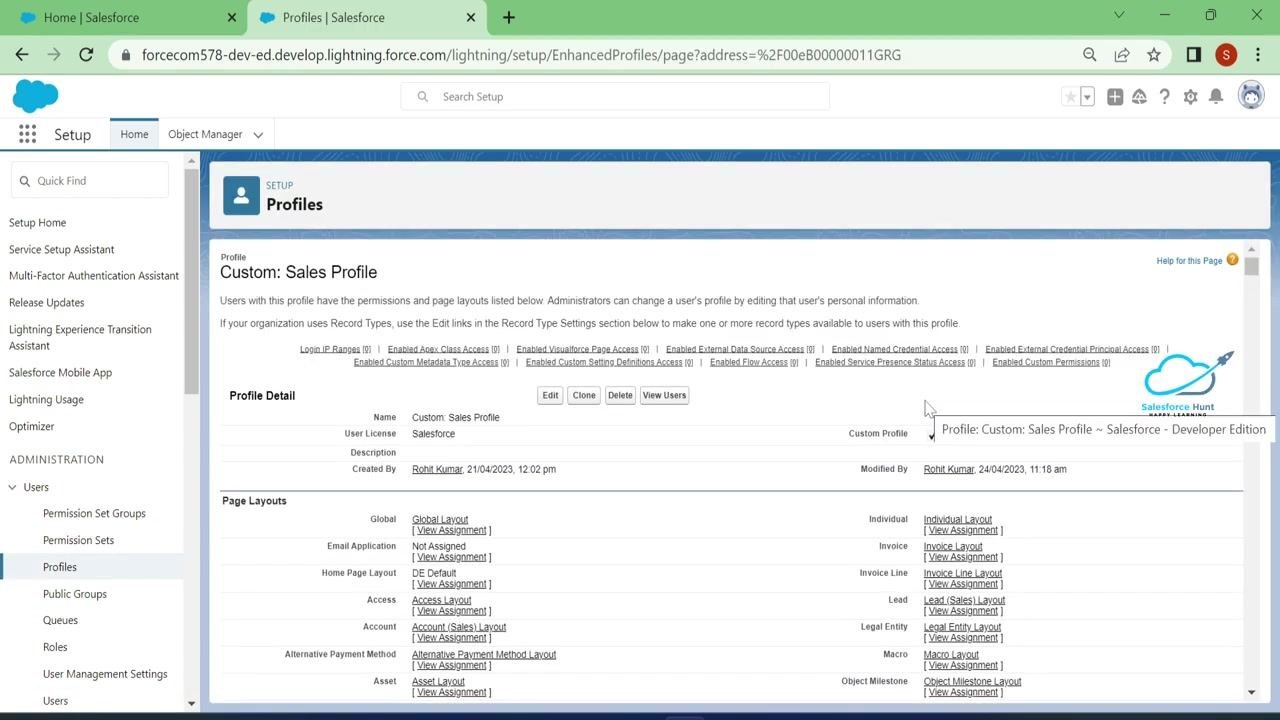Open Permission Sets in sidebar
1280x720 pixels.
pos(78,541)
